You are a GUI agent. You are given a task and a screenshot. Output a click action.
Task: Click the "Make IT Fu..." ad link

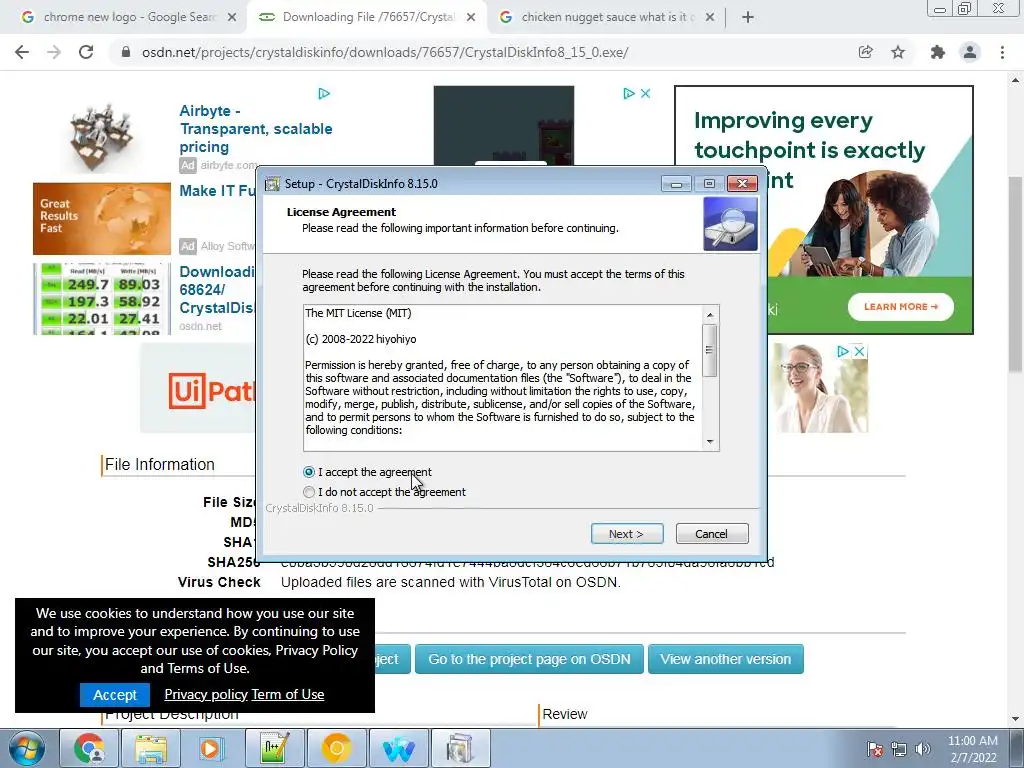click(217, 191)
